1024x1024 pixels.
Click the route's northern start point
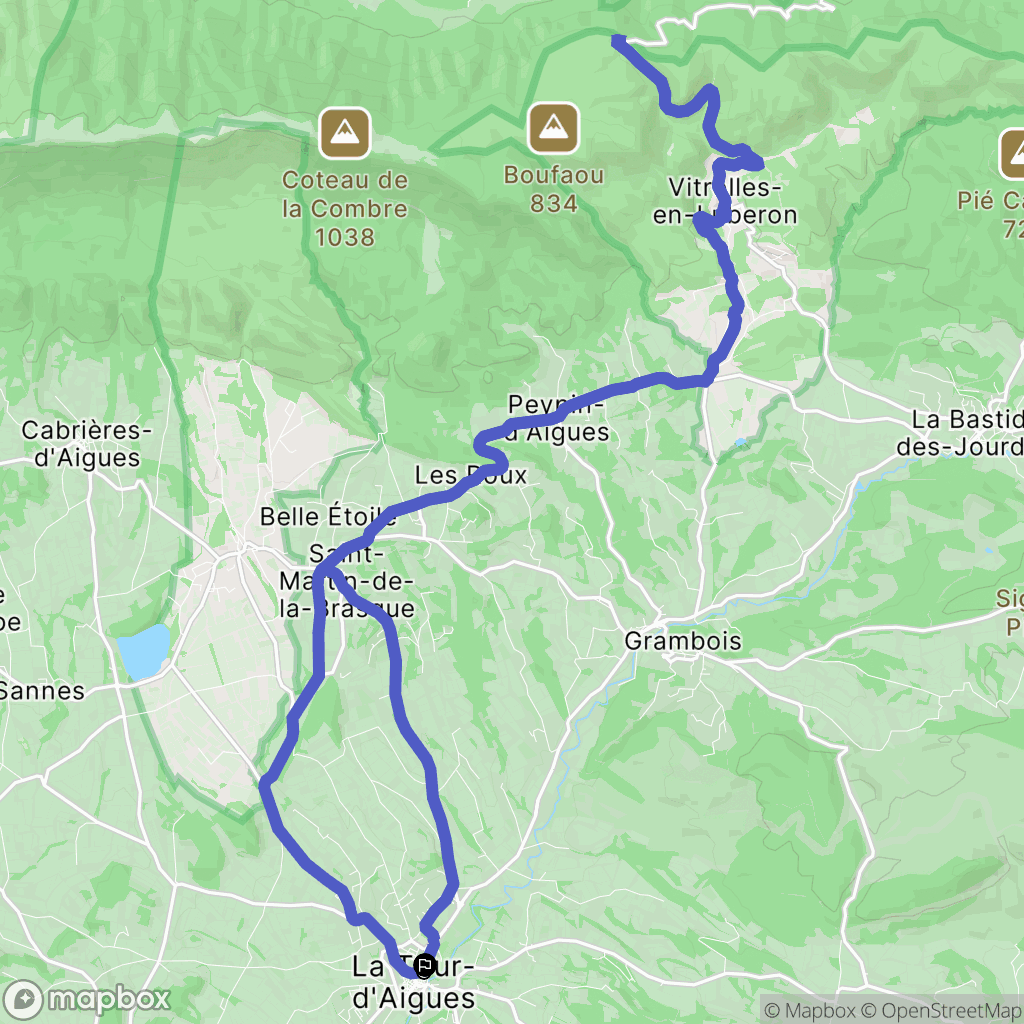tap(617, 40)
